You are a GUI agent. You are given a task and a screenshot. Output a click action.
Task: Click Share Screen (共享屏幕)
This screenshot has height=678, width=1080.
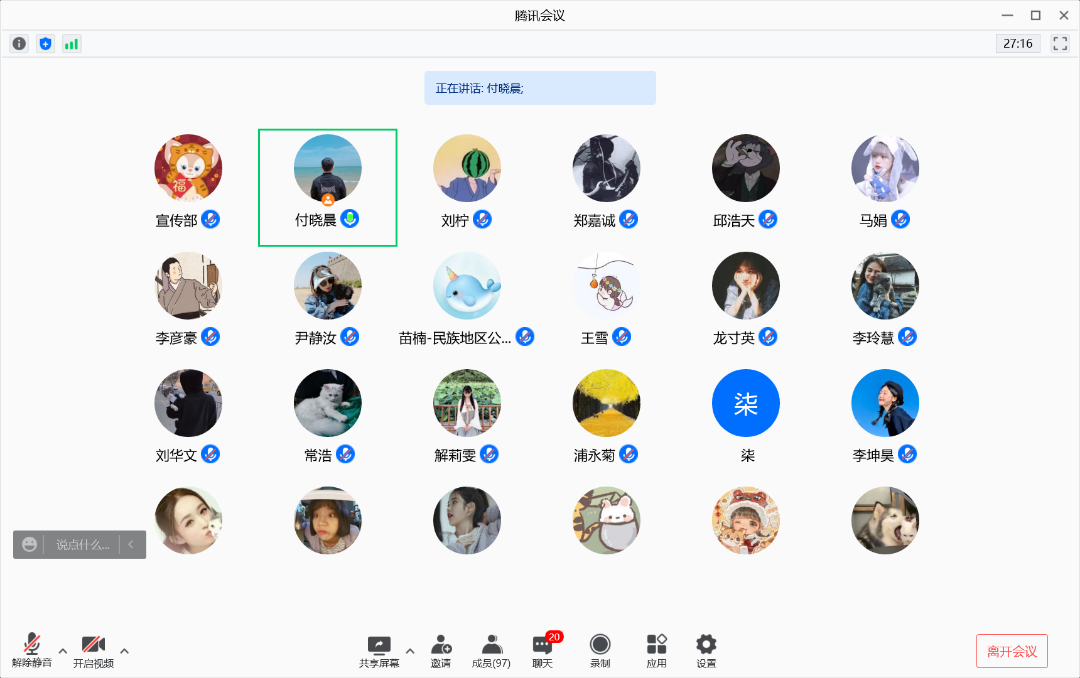[x=379, y=651]
